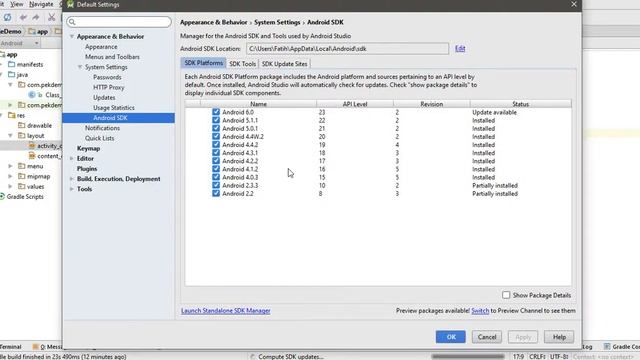Collapse System Settings subtree
This screenshot has height=360, width=640.
click(x=80, y=67)
